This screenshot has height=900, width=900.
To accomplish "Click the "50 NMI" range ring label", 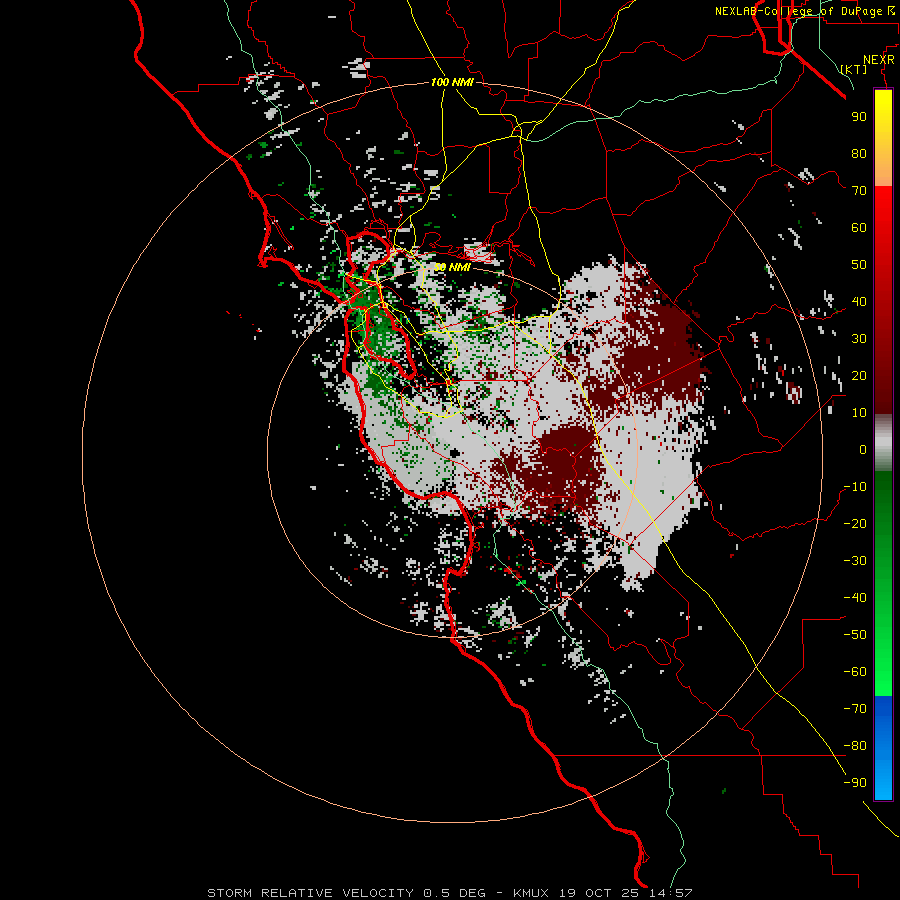I will click(452, 267).
